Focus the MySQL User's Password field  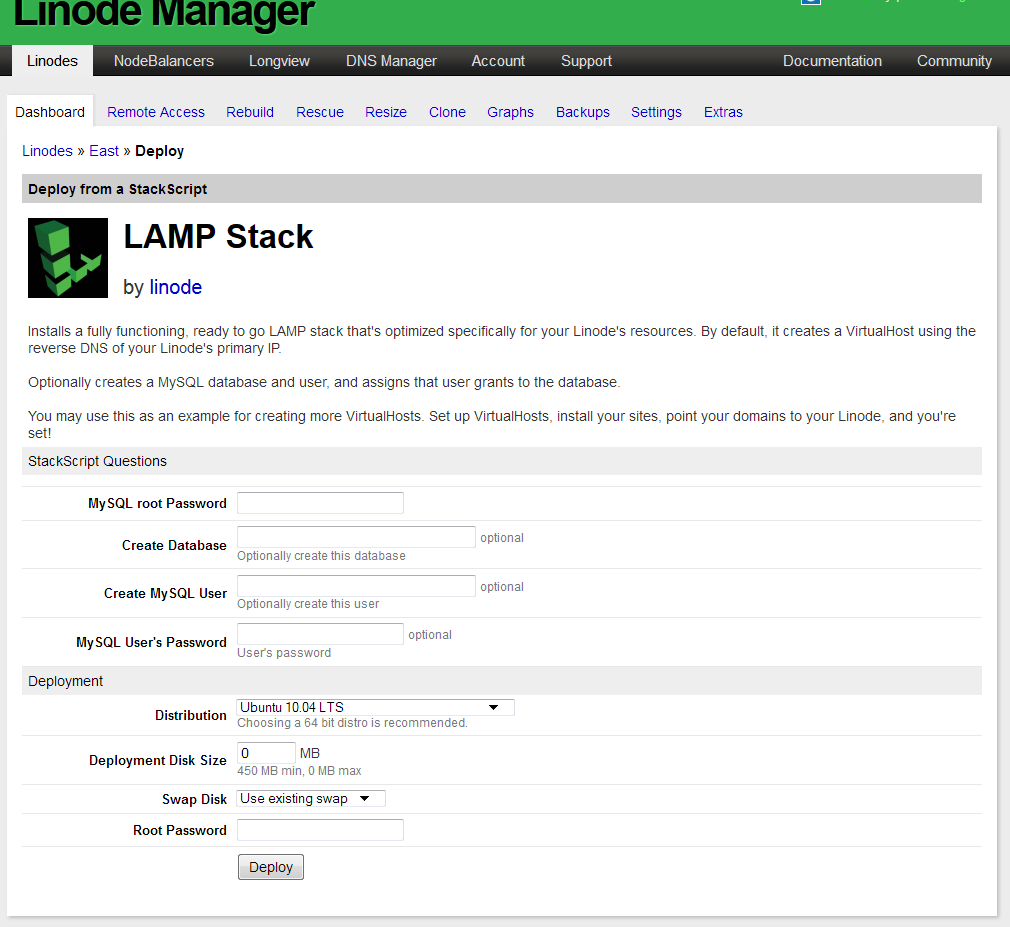(320, 634)
